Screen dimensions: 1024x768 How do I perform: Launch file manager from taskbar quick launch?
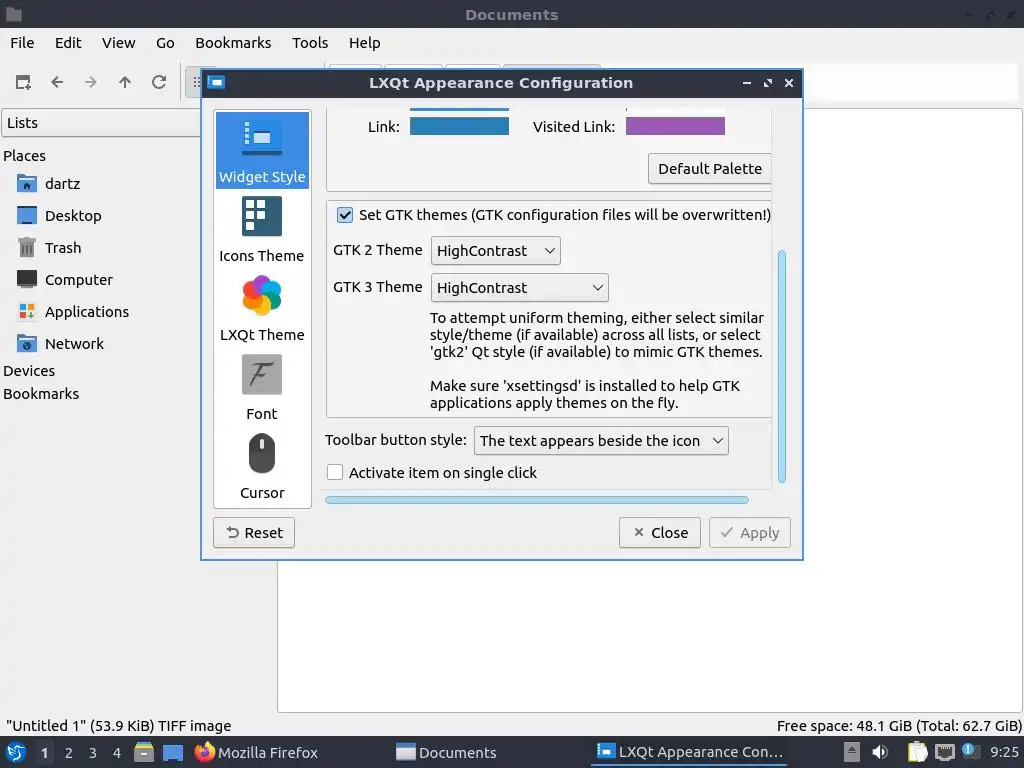tap(144, 752)
